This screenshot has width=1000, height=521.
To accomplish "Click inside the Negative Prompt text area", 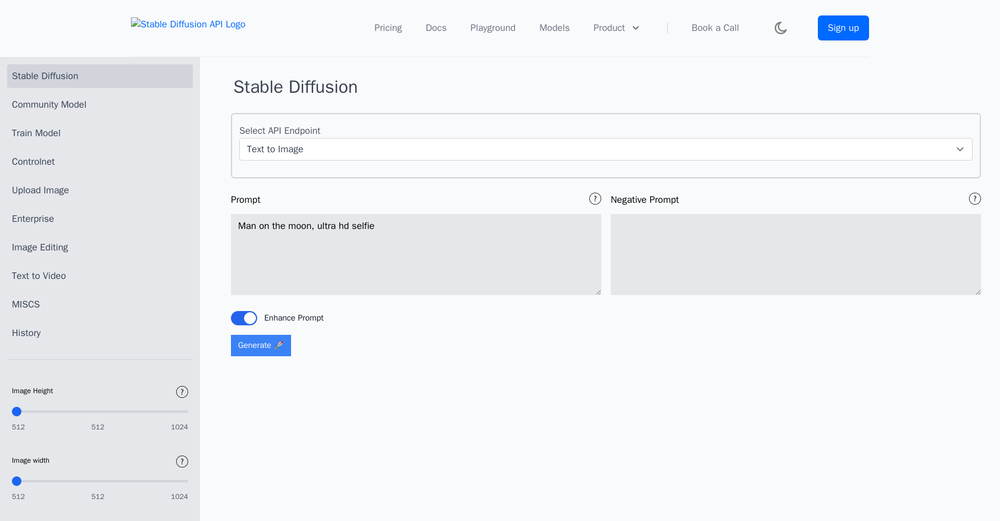I will point(795,254).
